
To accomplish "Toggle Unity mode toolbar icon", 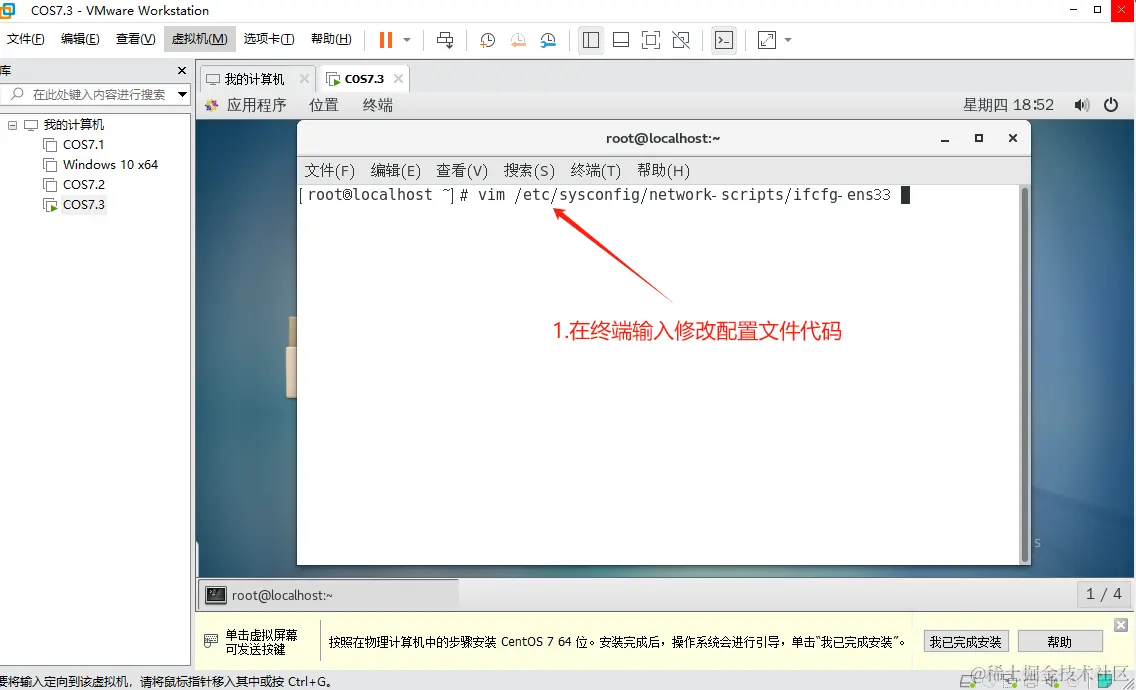I will point(681,40).
